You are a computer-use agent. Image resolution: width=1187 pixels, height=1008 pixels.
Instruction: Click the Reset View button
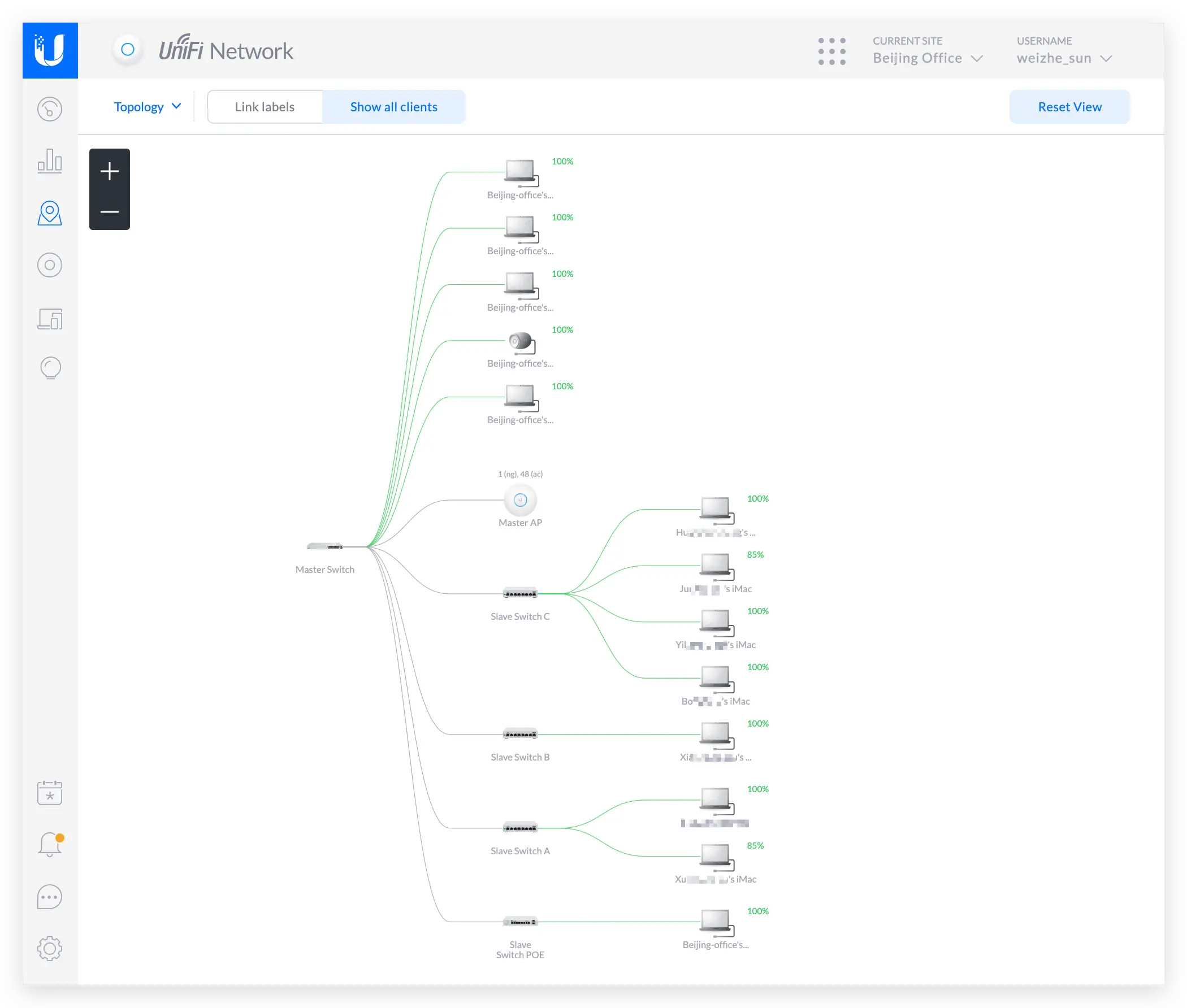[x=1069, y=107]
